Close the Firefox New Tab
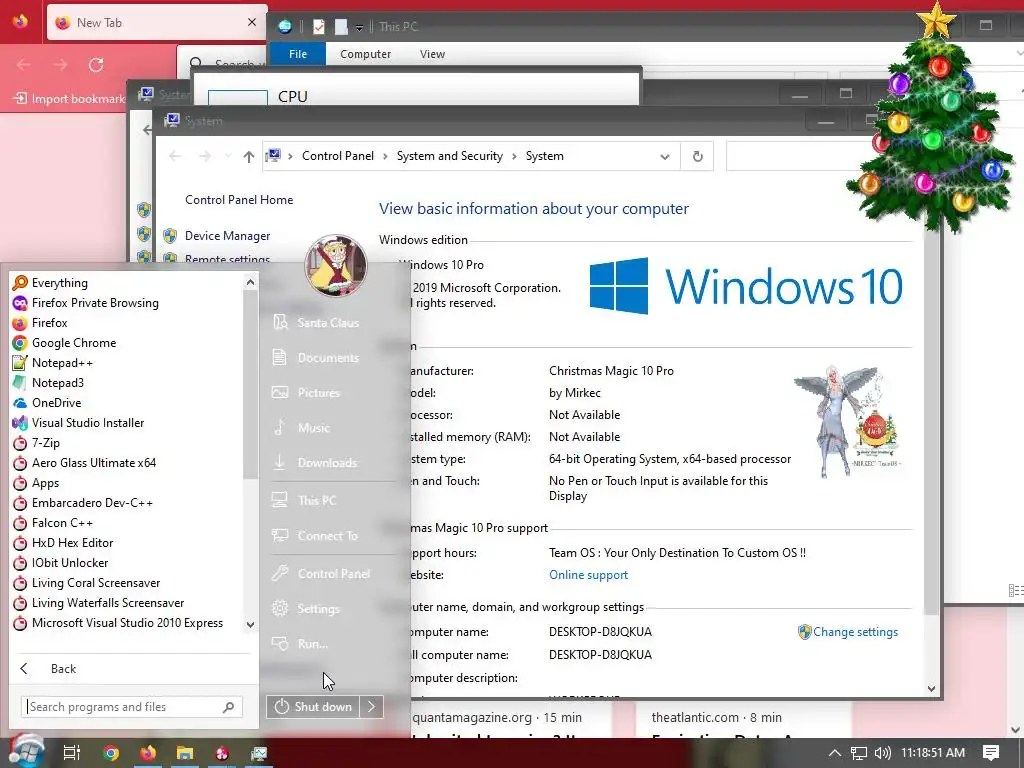This screenshot has height=768, width=1024. tap(251, 22)
